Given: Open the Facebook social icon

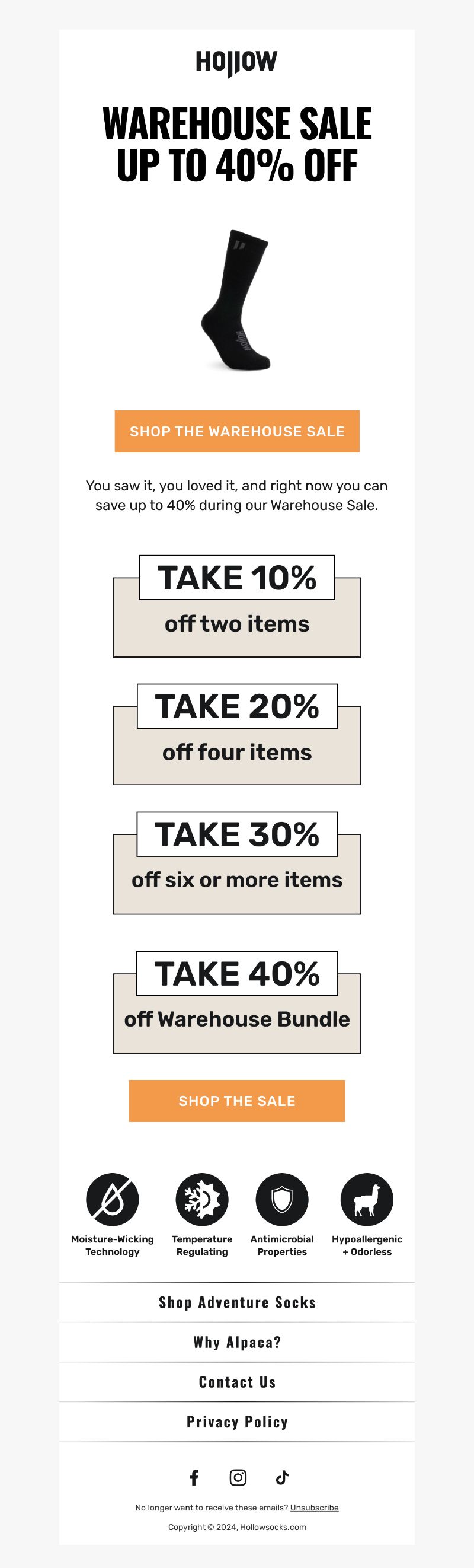Looking at the screenshot, I should tap(194, 1477).
